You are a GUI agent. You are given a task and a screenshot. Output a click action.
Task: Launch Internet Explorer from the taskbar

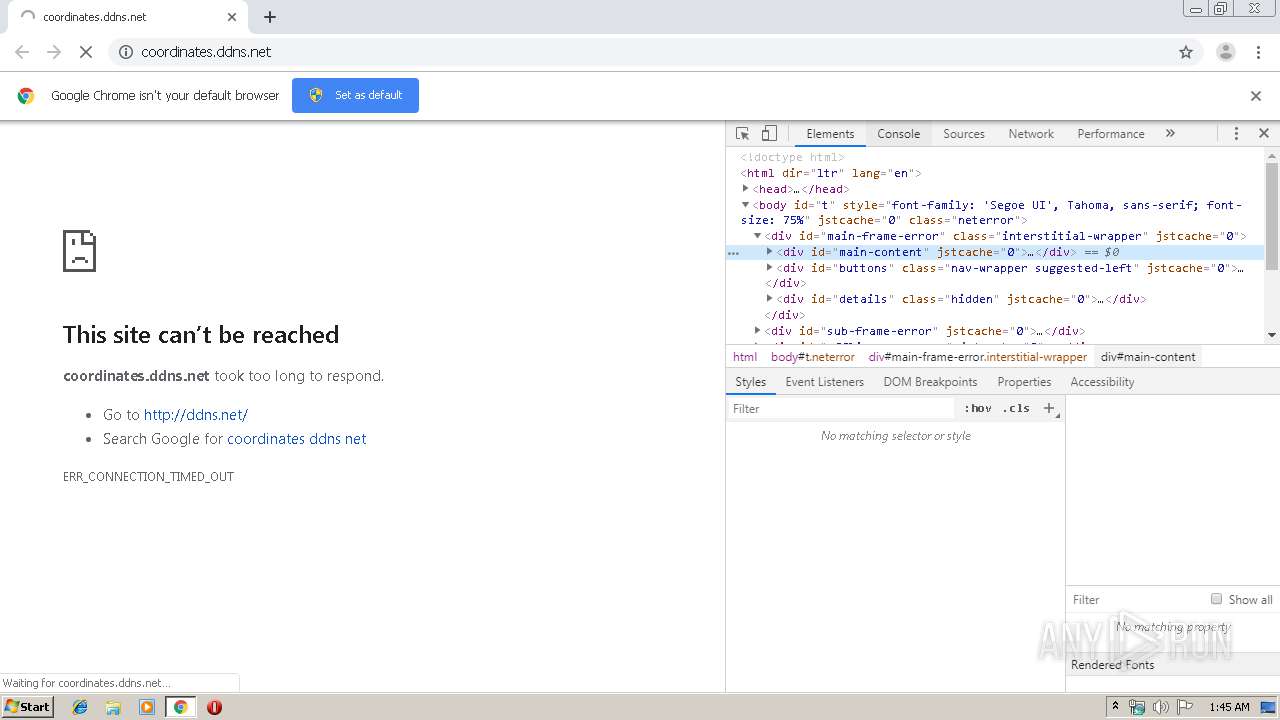(x=80, y=707)
